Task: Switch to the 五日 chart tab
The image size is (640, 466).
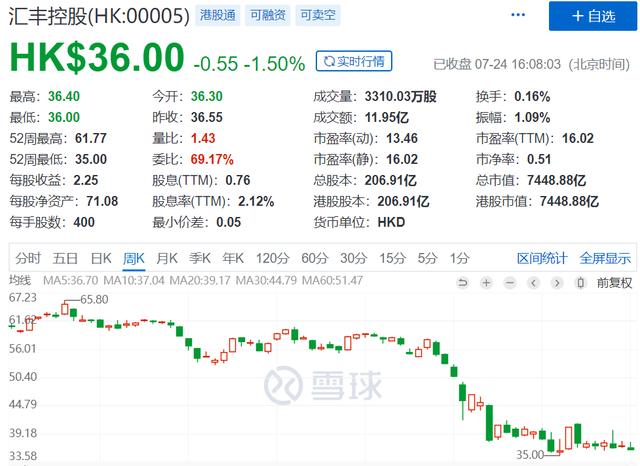Action: pyautogui.click(x=65, y=258)
